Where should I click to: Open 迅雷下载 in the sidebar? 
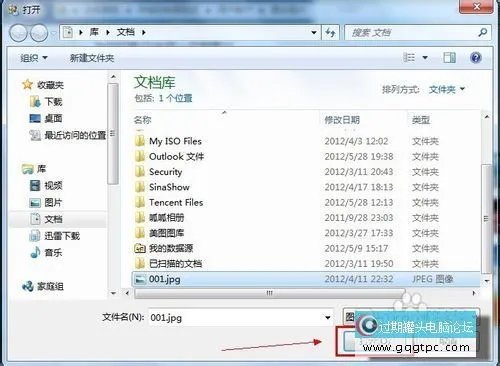[62, 236]
